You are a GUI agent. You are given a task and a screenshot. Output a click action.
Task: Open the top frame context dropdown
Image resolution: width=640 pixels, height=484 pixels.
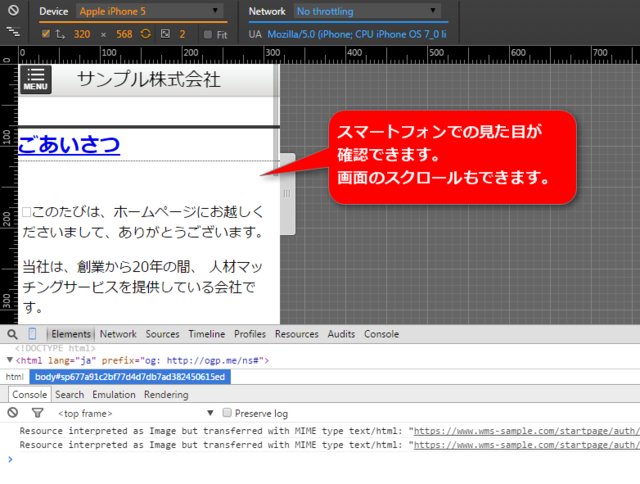(x=135, y=413)
